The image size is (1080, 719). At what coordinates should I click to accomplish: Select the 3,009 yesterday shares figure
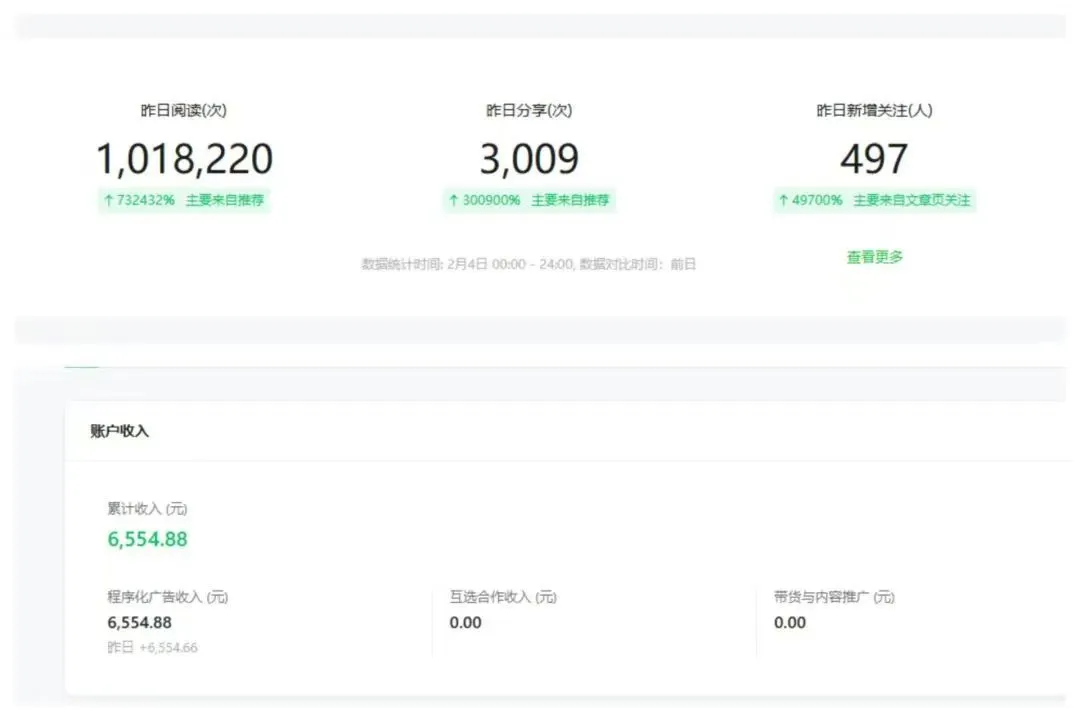[528, 159]
